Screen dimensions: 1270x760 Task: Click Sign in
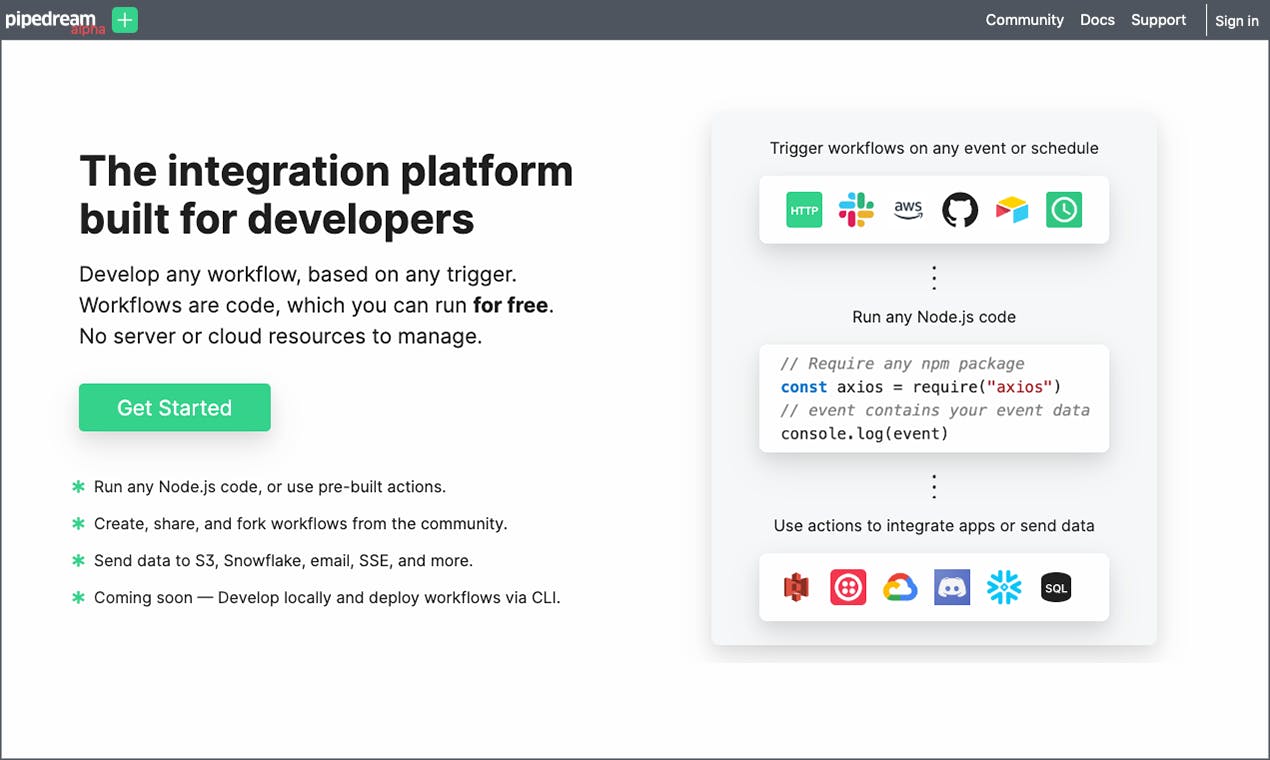tap(1237, 21)
